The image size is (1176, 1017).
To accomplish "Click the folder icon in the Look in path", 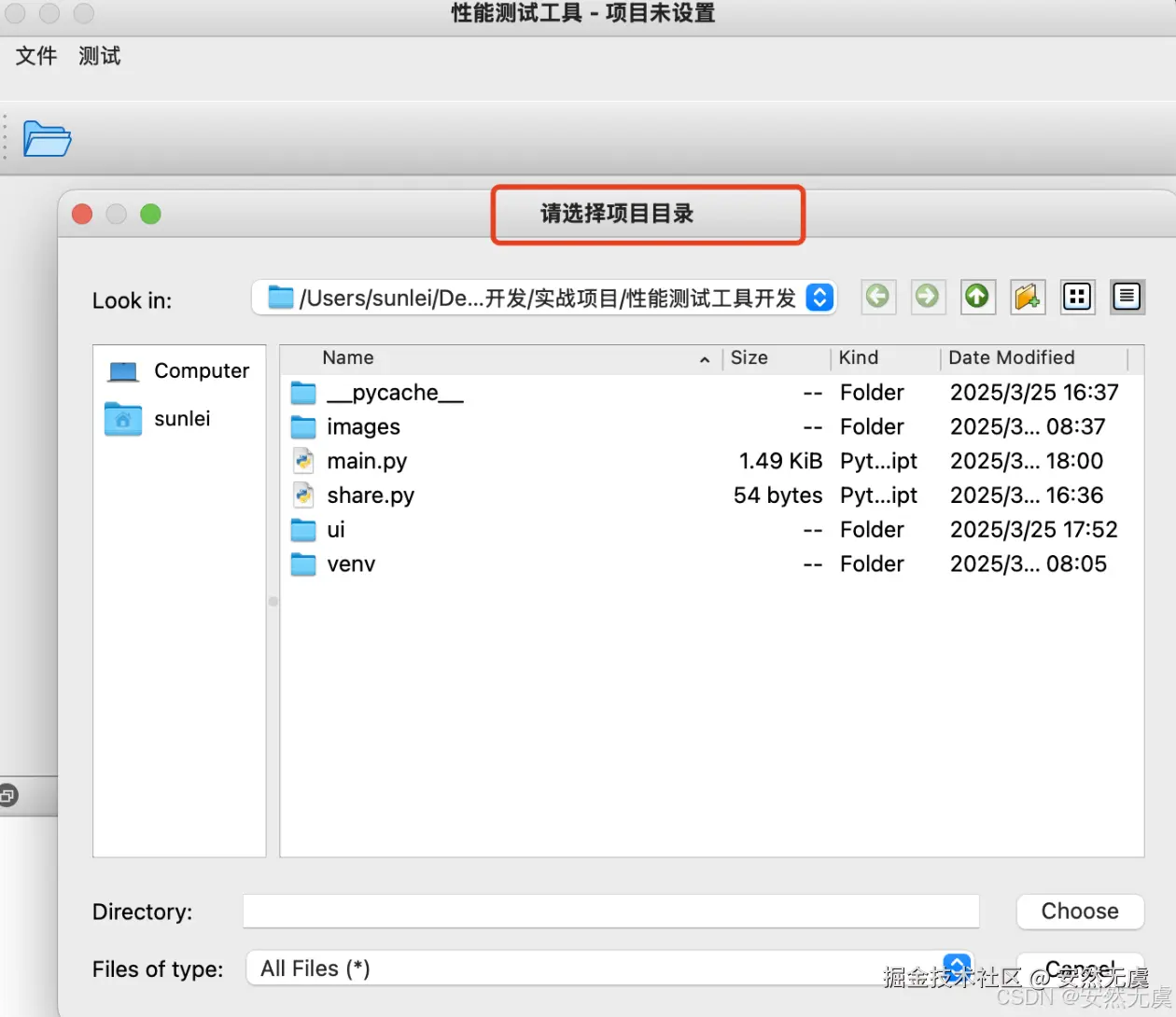I will pyautogui.click(x=280, y=298).
